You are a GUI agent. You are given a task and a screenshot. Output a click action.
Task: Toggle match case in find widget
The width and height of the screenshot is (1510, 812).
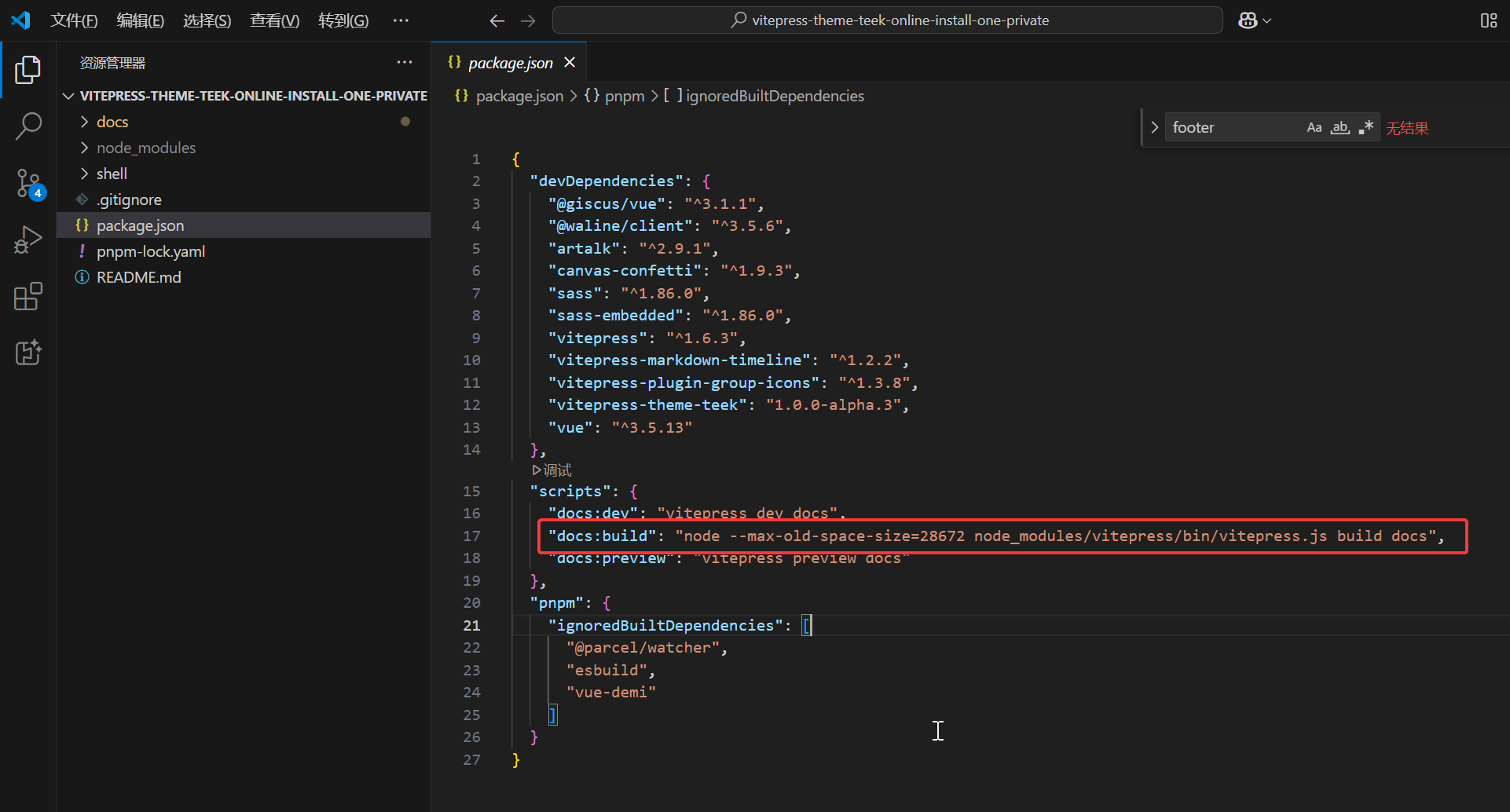point(1314,127)
